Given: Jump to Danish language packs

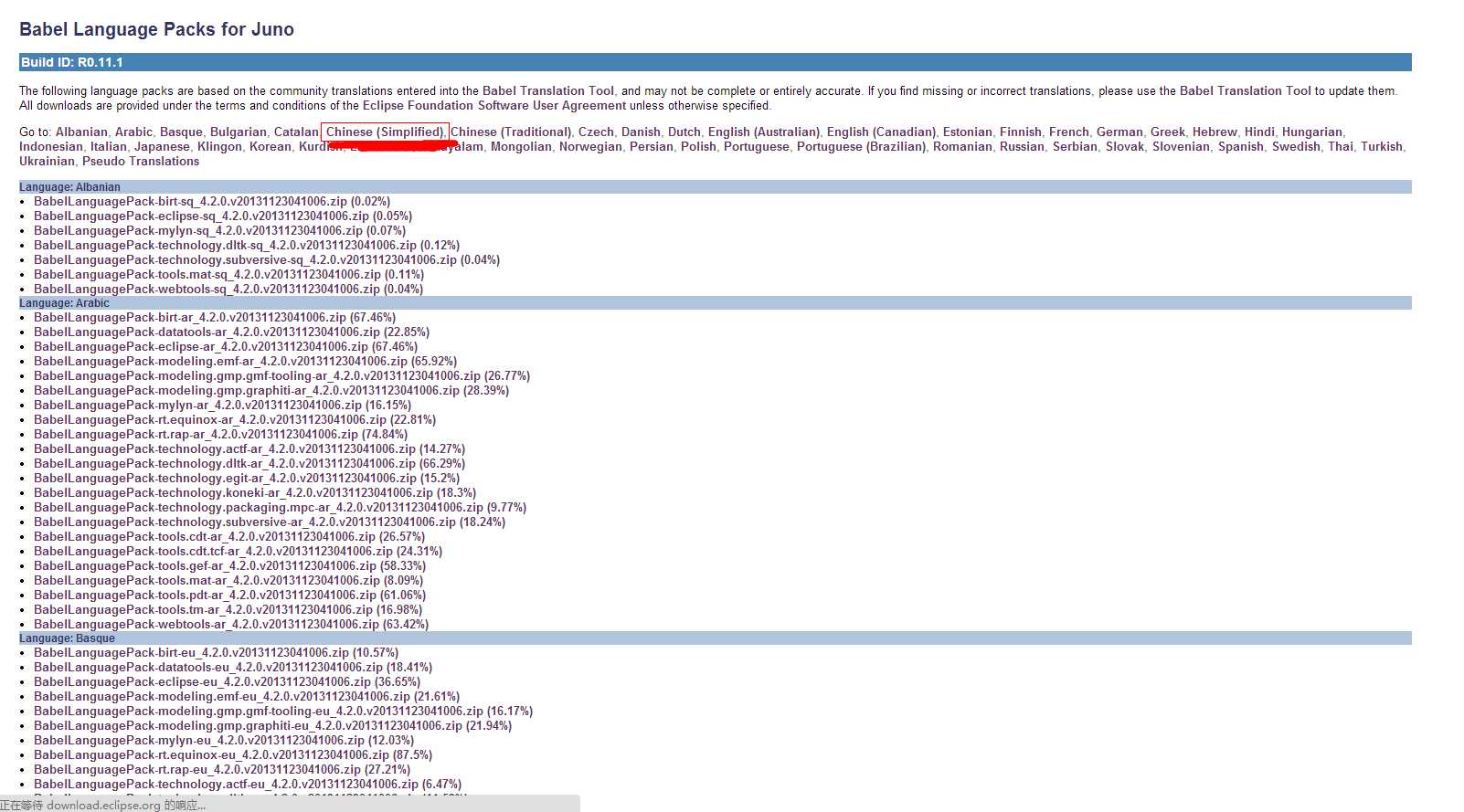Looking at the screenshot, I should click(x=641, y=132).
